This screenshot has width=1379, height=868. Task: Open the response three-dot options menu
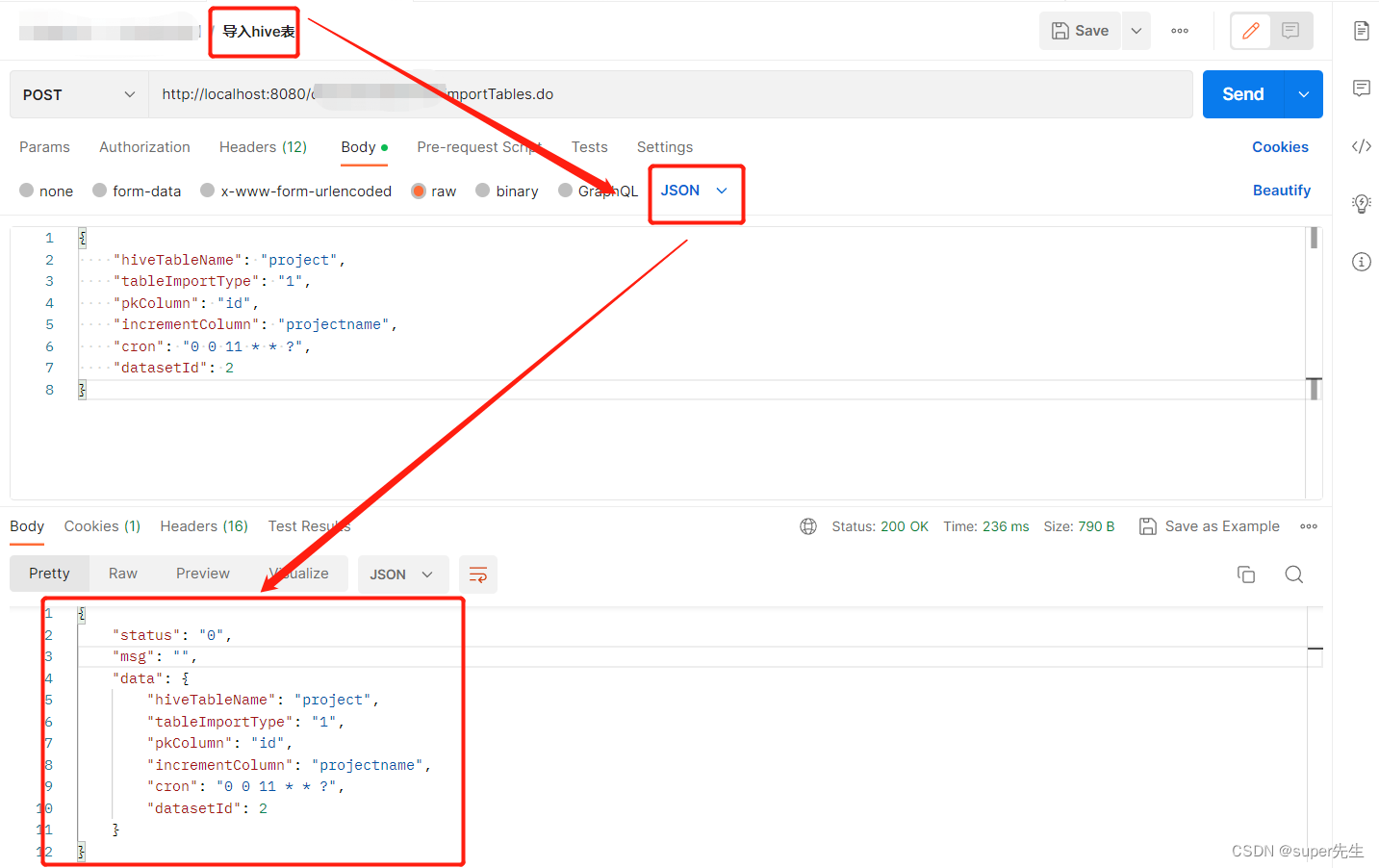[1309, 526]
